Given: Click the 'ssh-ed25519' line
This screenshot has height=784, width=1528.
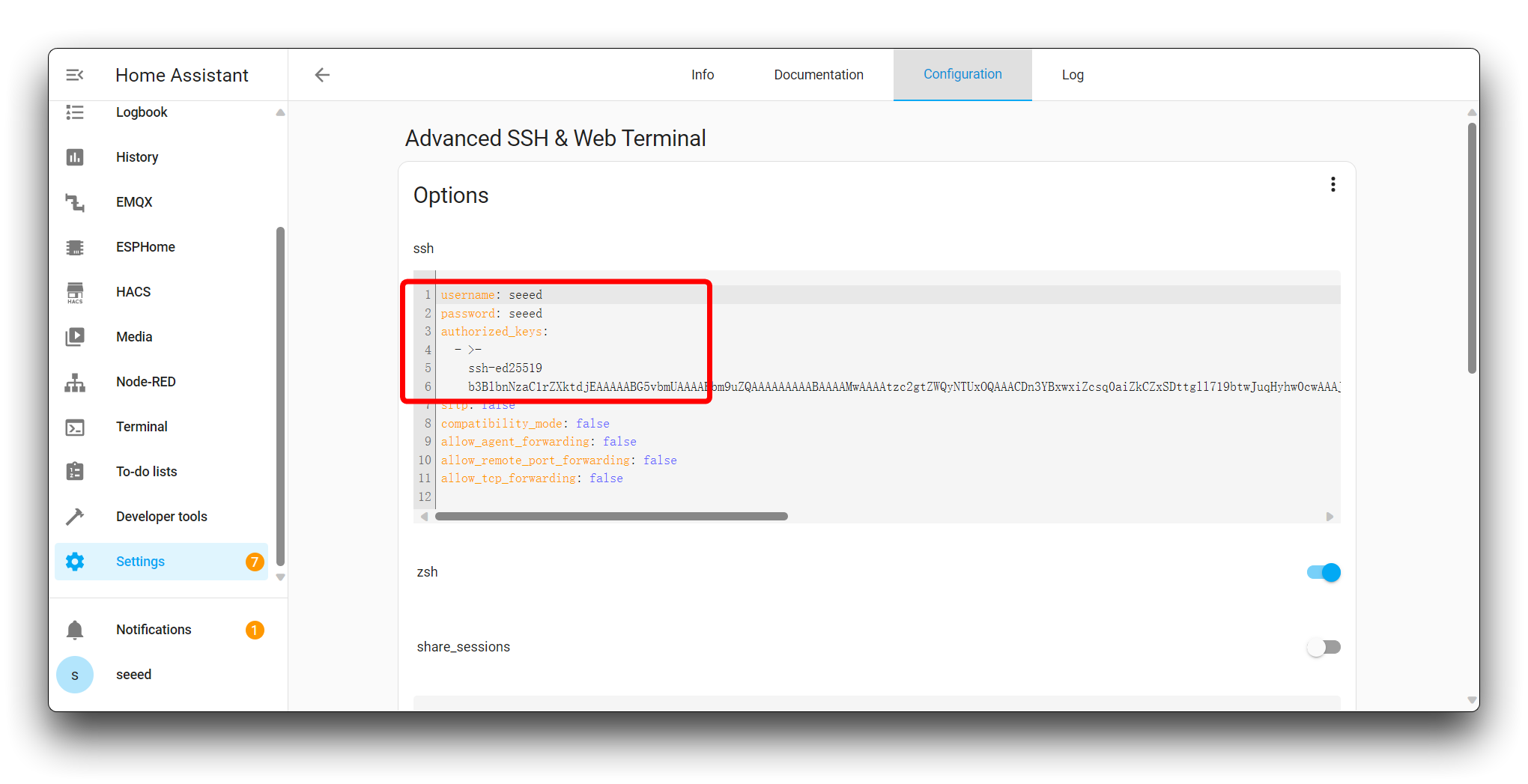Looking at the screenshot, I should pos(505,368).
